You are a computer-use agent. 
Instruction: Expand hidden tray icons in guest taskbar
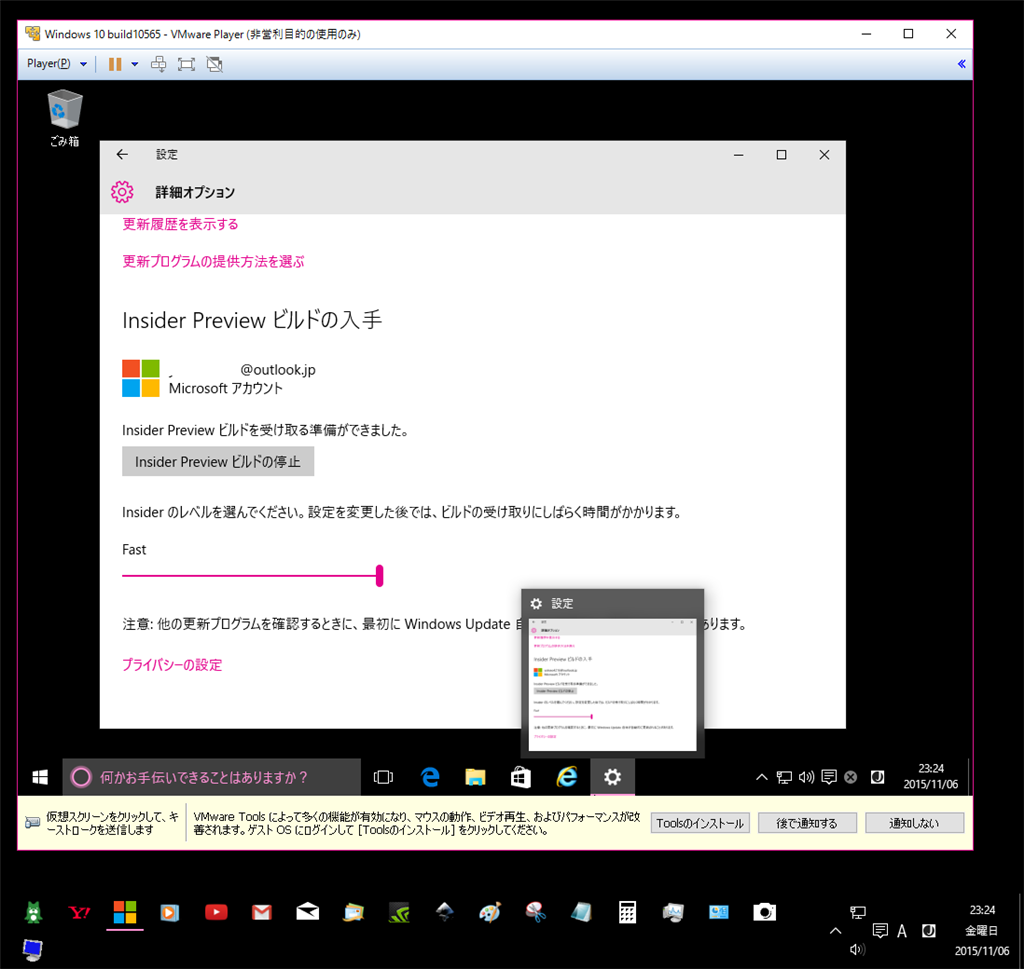pos(761,777)
